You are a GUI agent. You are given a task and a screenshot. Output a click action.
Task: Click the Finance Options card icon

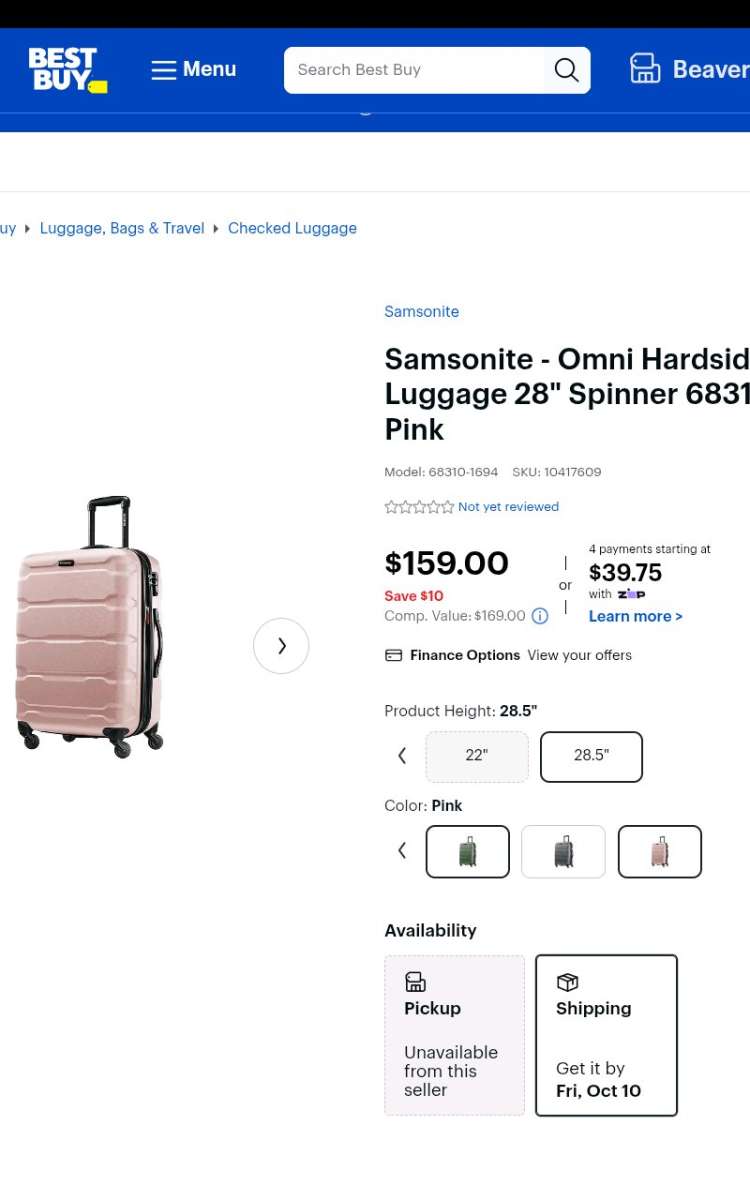pos(394,654)
